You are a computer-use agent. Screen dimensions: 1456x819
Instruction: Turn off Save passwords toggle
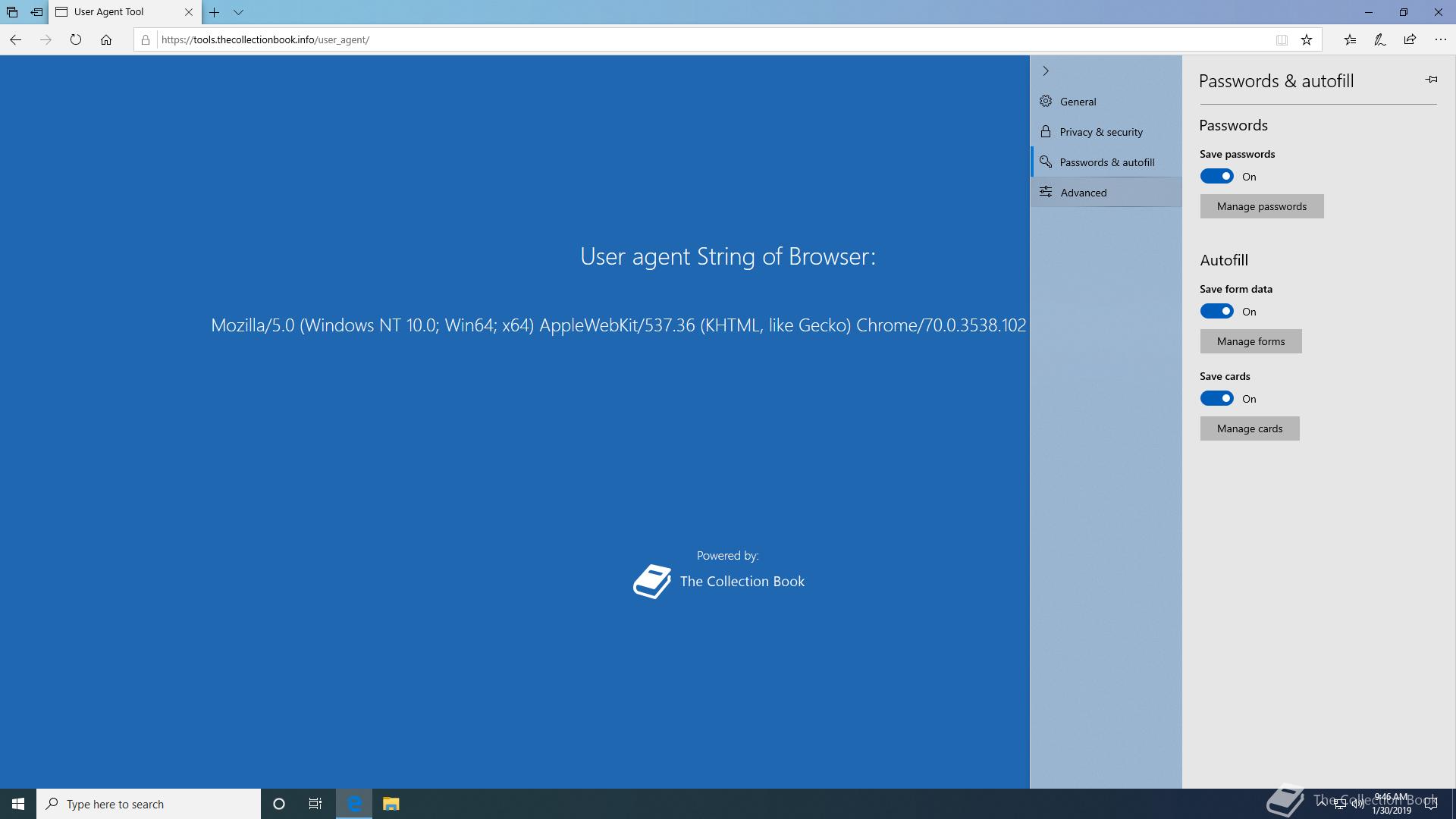1216,177
